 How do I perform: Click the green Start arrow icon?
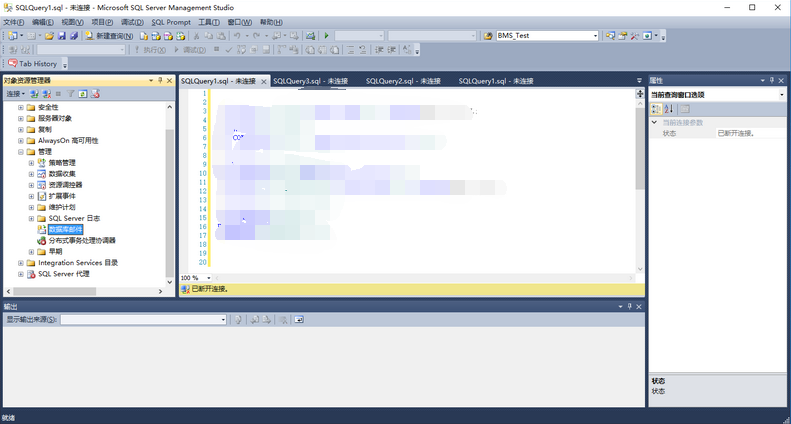click(326, 36)
